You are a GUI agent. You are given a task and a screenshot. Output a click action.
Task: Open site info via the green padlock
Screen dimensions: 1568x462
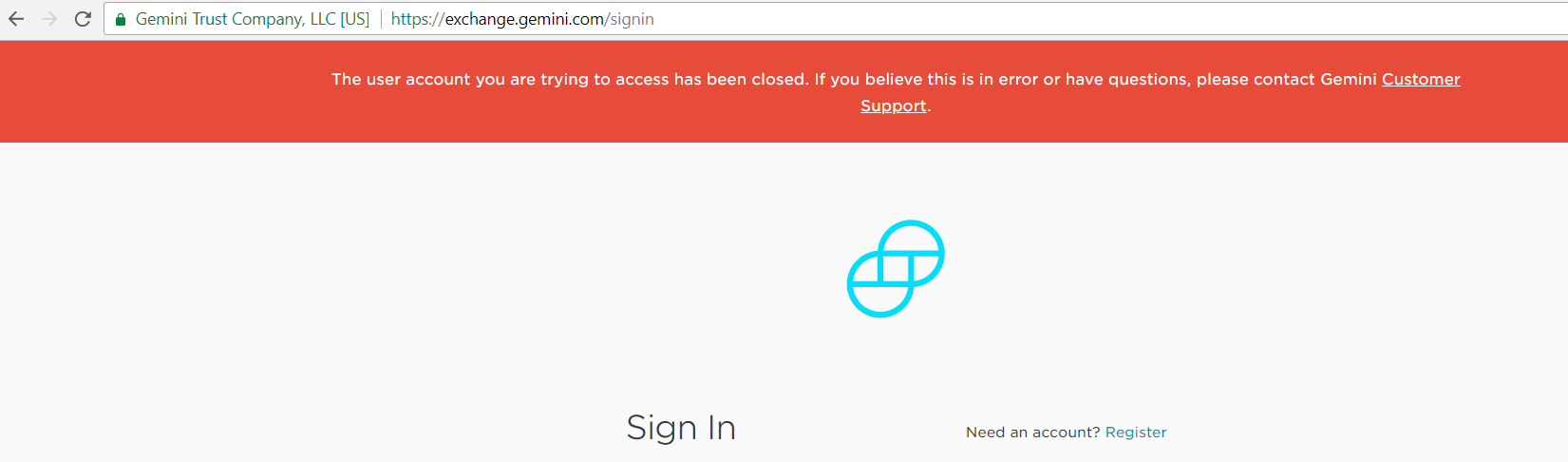tap(121, 19)
